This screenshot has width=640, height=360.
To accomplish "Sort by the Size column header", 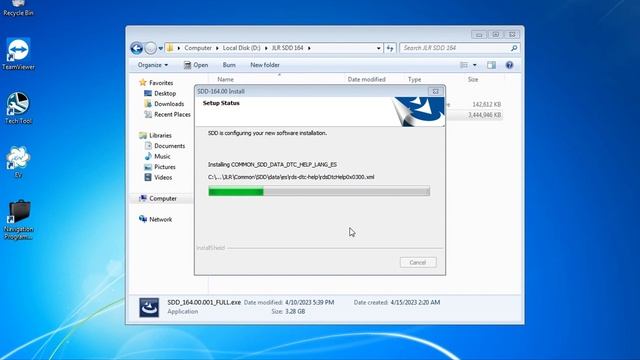I will pyautogui.click(x=473, y=80).
